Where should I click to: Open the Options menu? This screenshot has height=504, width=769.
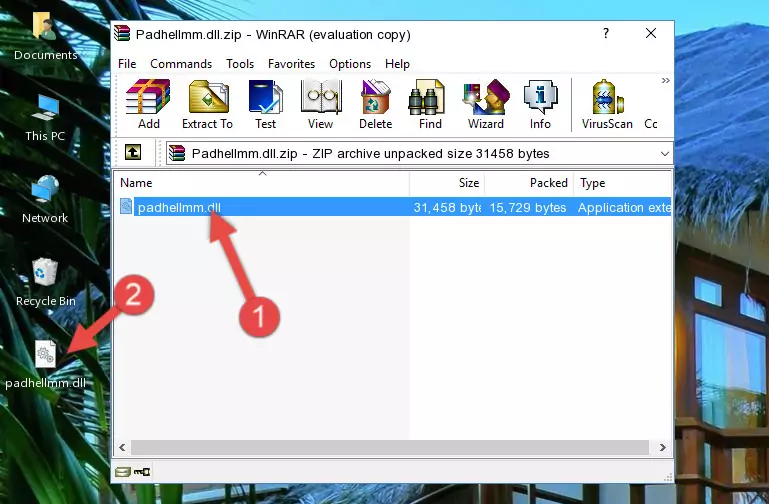pos(350,64)
